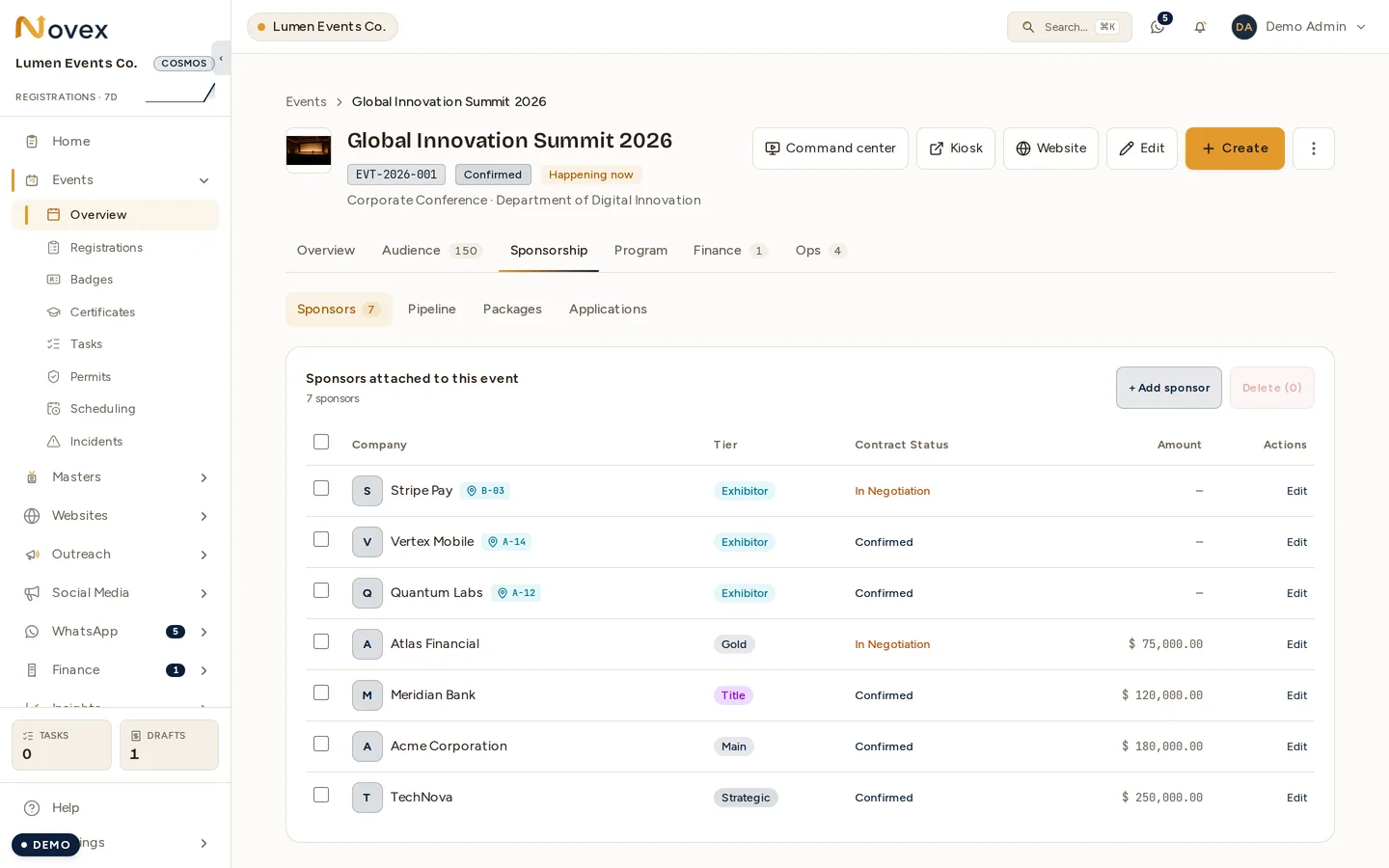Click the event thumbnail image
The image size is (1389, 868).
(x=309, y=150)
